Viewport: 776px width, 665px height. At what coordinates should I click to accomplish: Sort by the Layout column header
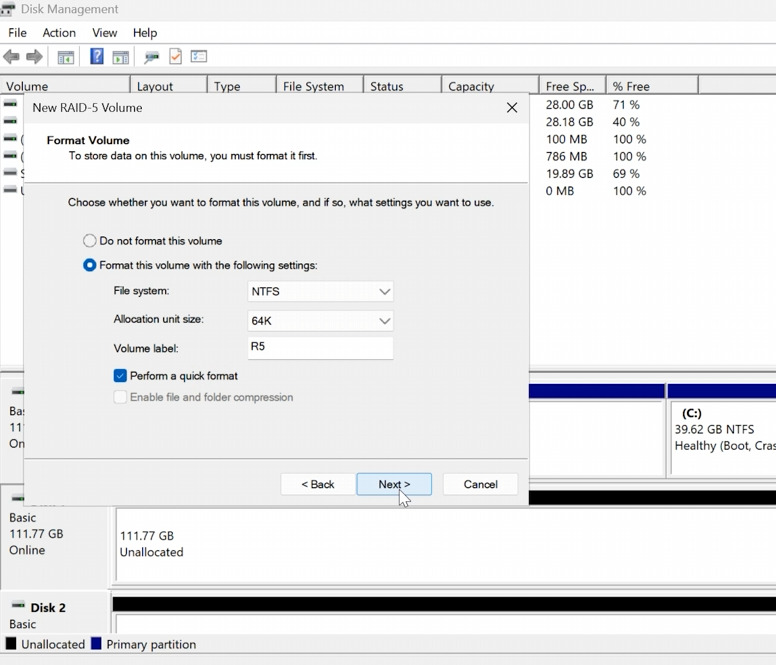click(x=168, y=86)
